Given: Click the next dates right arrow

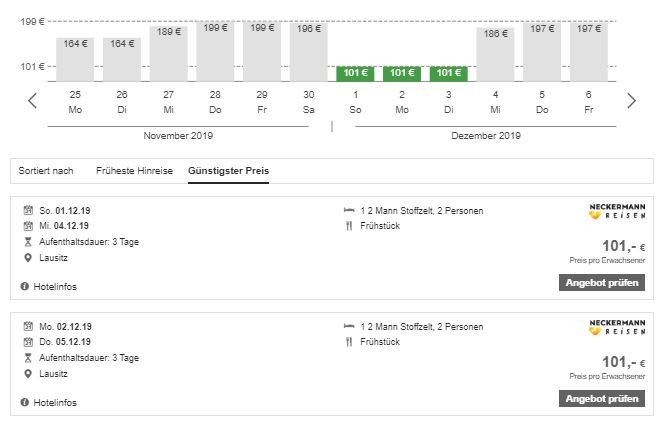Looking at the screenshot, I should coord(631,100).
